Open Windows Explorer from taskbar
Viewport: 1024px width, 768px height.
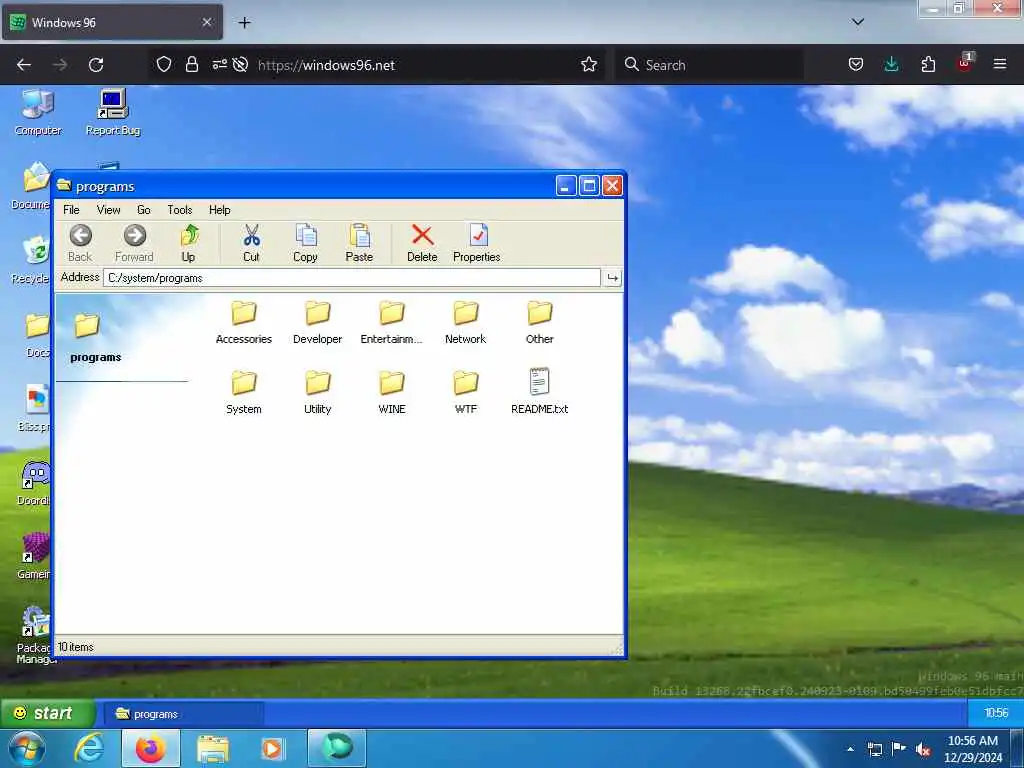point(213,749)
